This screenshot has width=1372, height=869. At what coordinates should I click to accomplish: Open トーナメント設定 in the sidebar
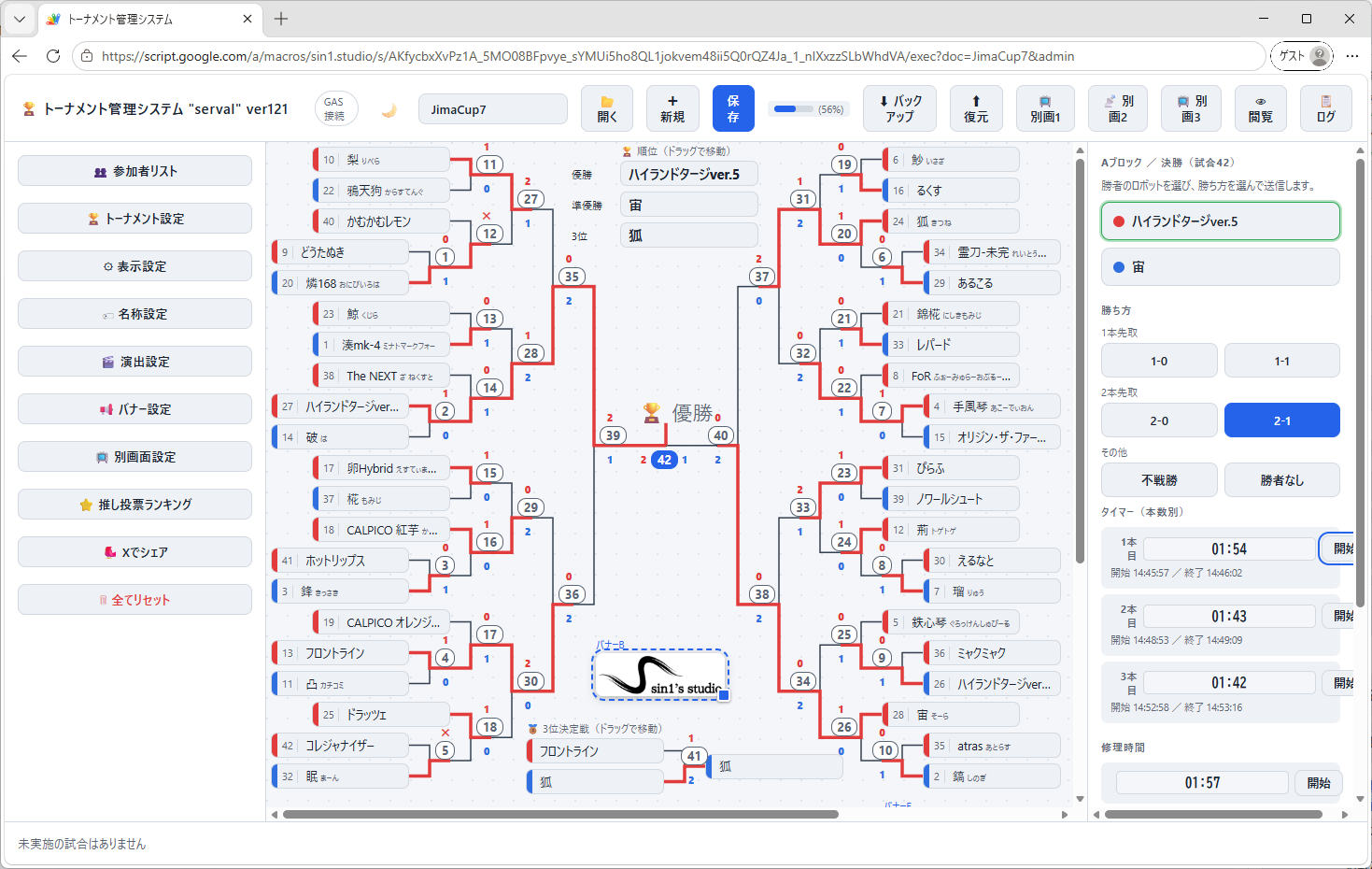(x=134, y=219)
